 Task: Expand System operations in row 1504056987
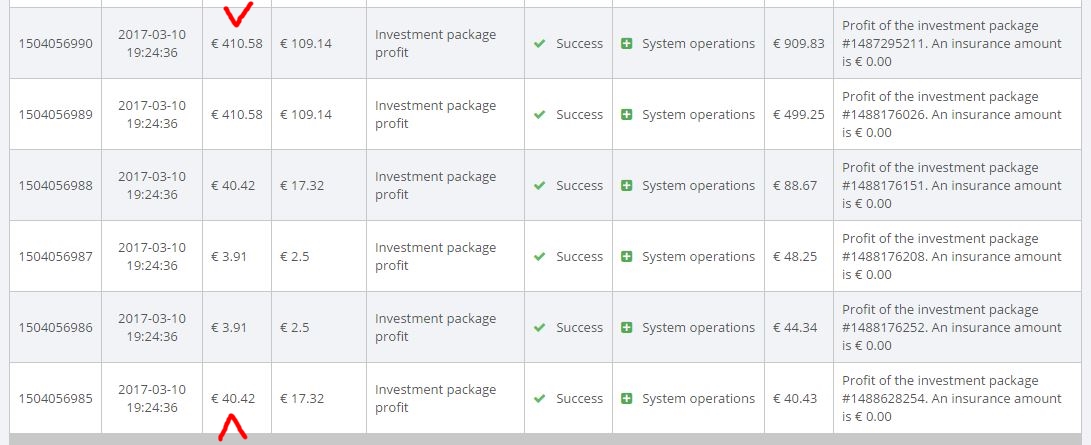(x=627, y=257)
